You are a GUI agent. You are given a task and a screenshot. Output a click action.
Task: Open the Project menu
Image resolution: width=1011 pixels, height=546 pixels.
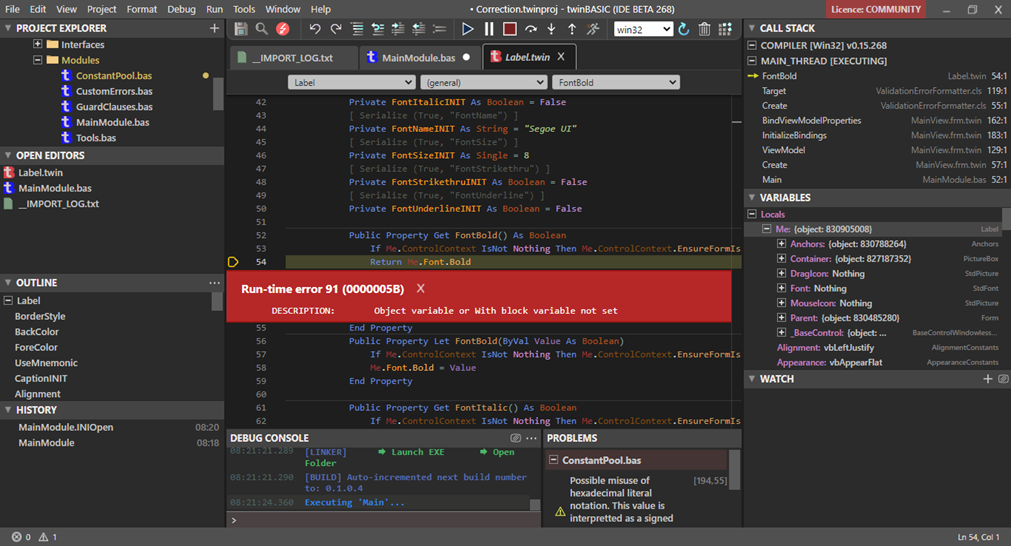click(x=102, y=9)
